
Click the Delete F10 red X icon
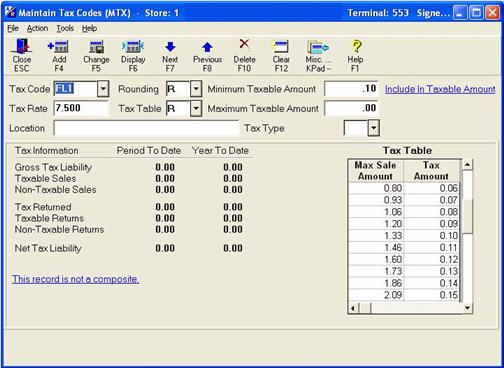pos(244,55)
